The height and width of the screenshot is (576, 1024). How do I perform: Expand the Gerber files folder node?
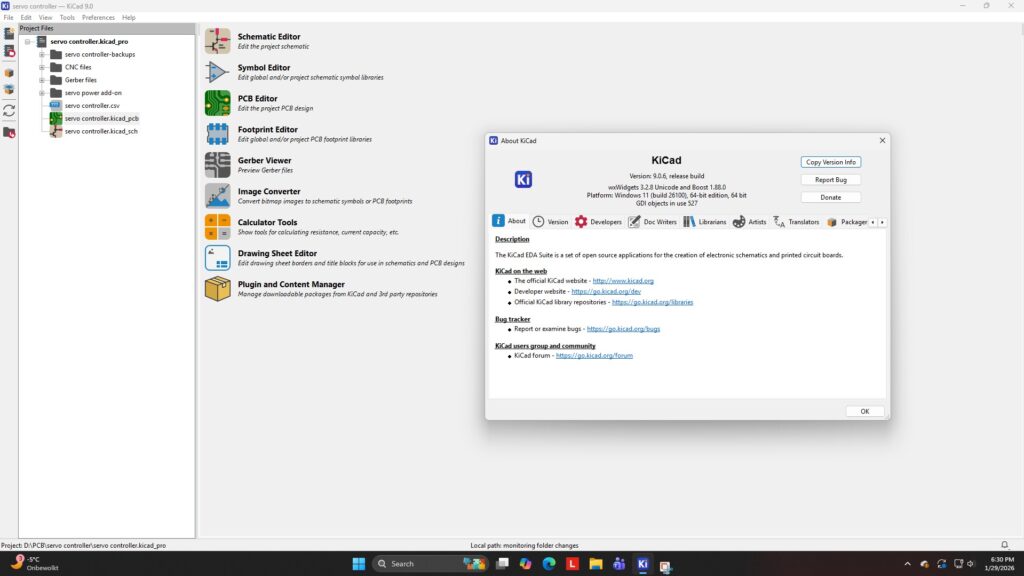(x=42, y=80)
